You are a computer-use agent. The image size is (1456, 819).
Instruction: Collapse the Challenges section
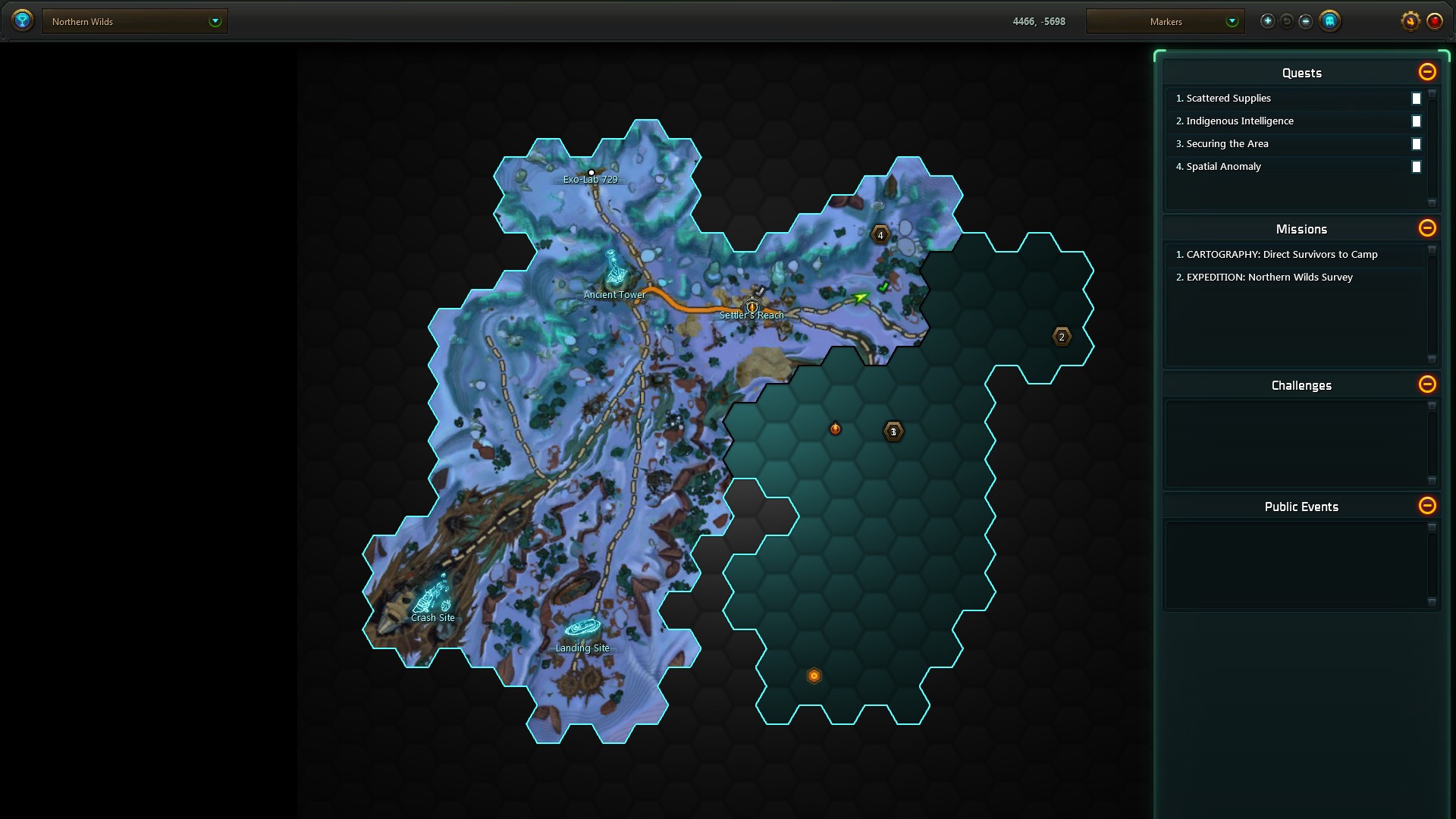[x=1427, y=384]
